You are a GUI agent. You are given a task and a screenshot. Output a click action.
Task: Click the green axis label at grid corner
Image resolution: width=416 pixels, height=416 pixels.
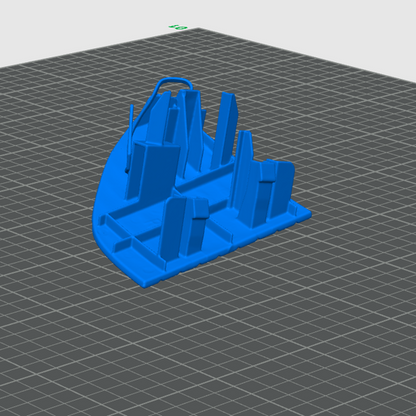click(178, 27)
